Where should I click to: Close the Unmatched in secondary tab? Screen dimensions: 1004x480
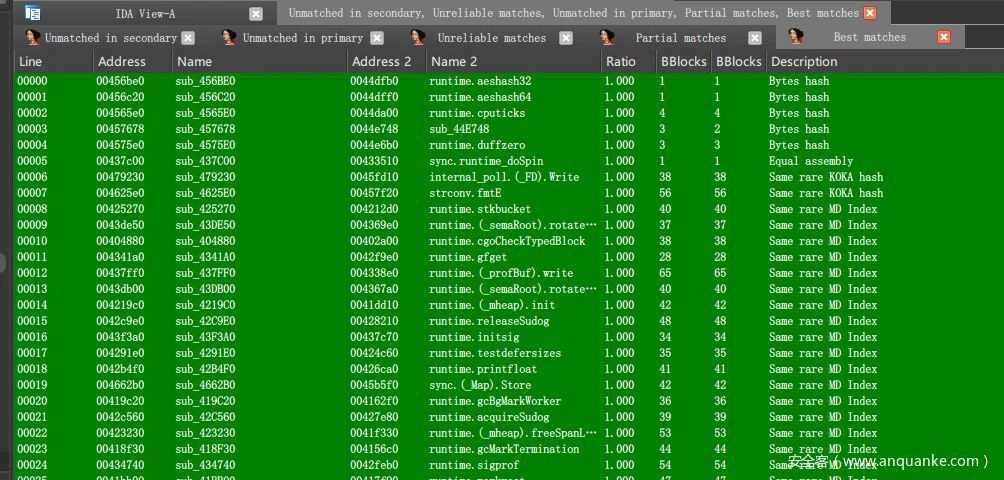[x=188, y=38]
